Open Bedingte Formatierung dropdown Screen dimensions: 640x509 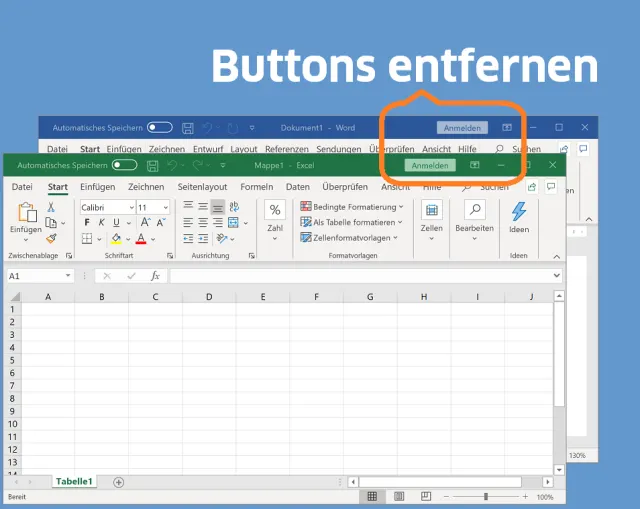pos(352,207)
